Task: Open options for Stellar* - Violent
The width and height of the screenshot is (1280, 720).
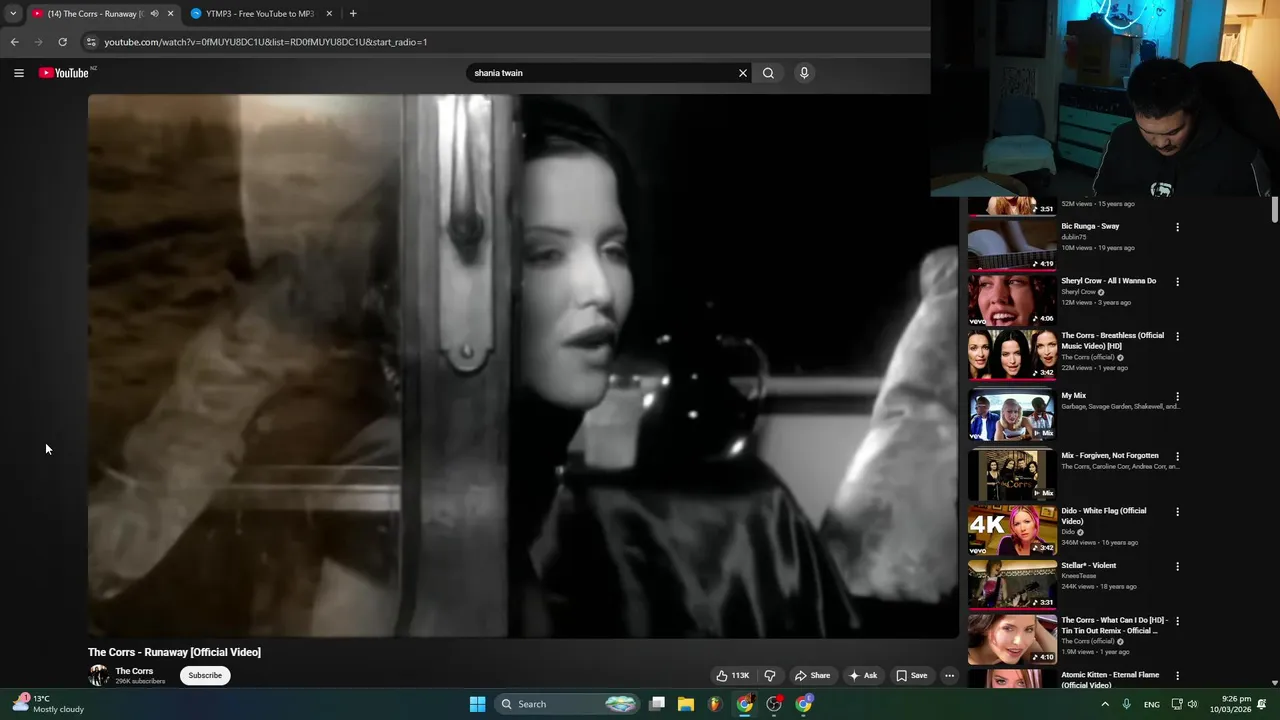Action: coord(1177,566)
